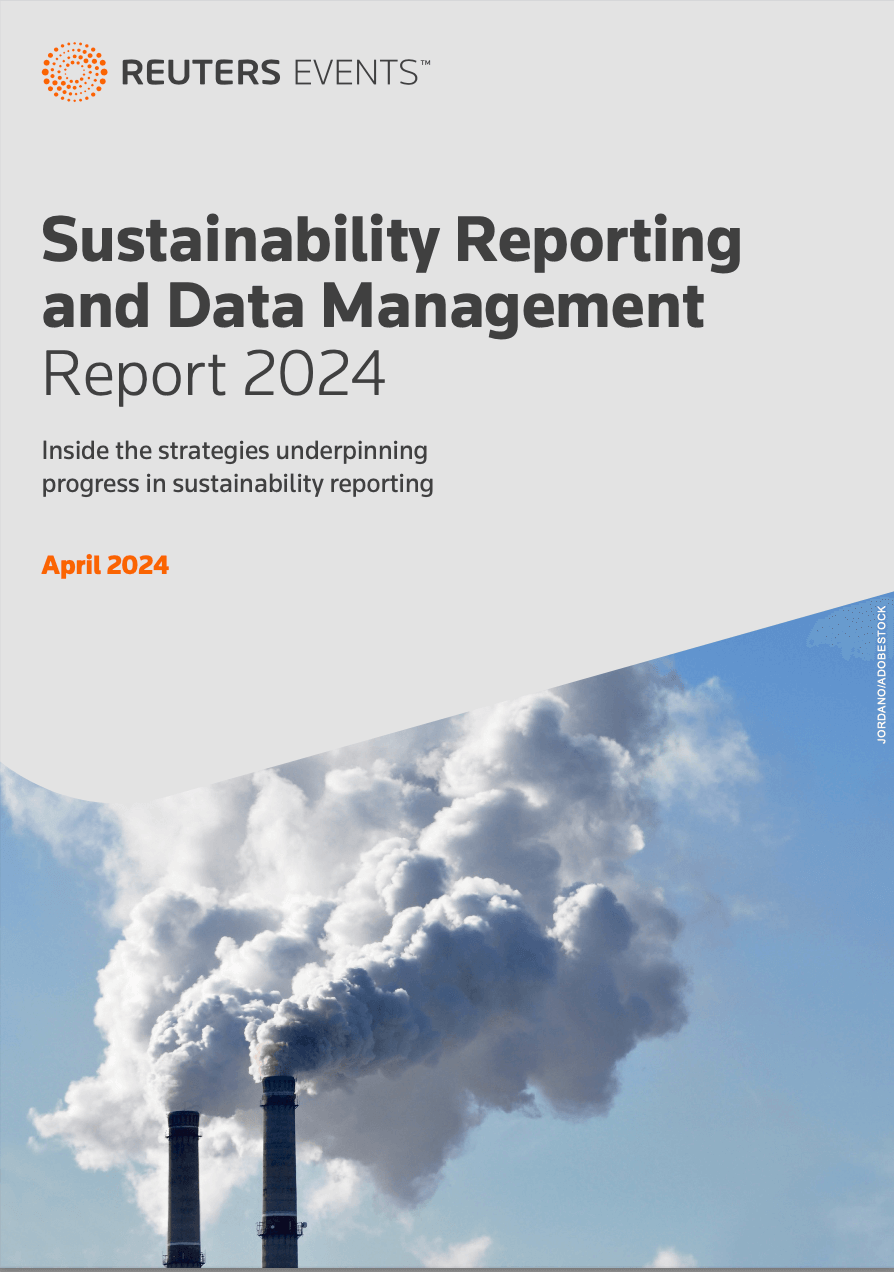Select the trademark symbol beside EVENTS
Image resolution: width=894 pixels, height=1272 pixels.
pos(427,62)
